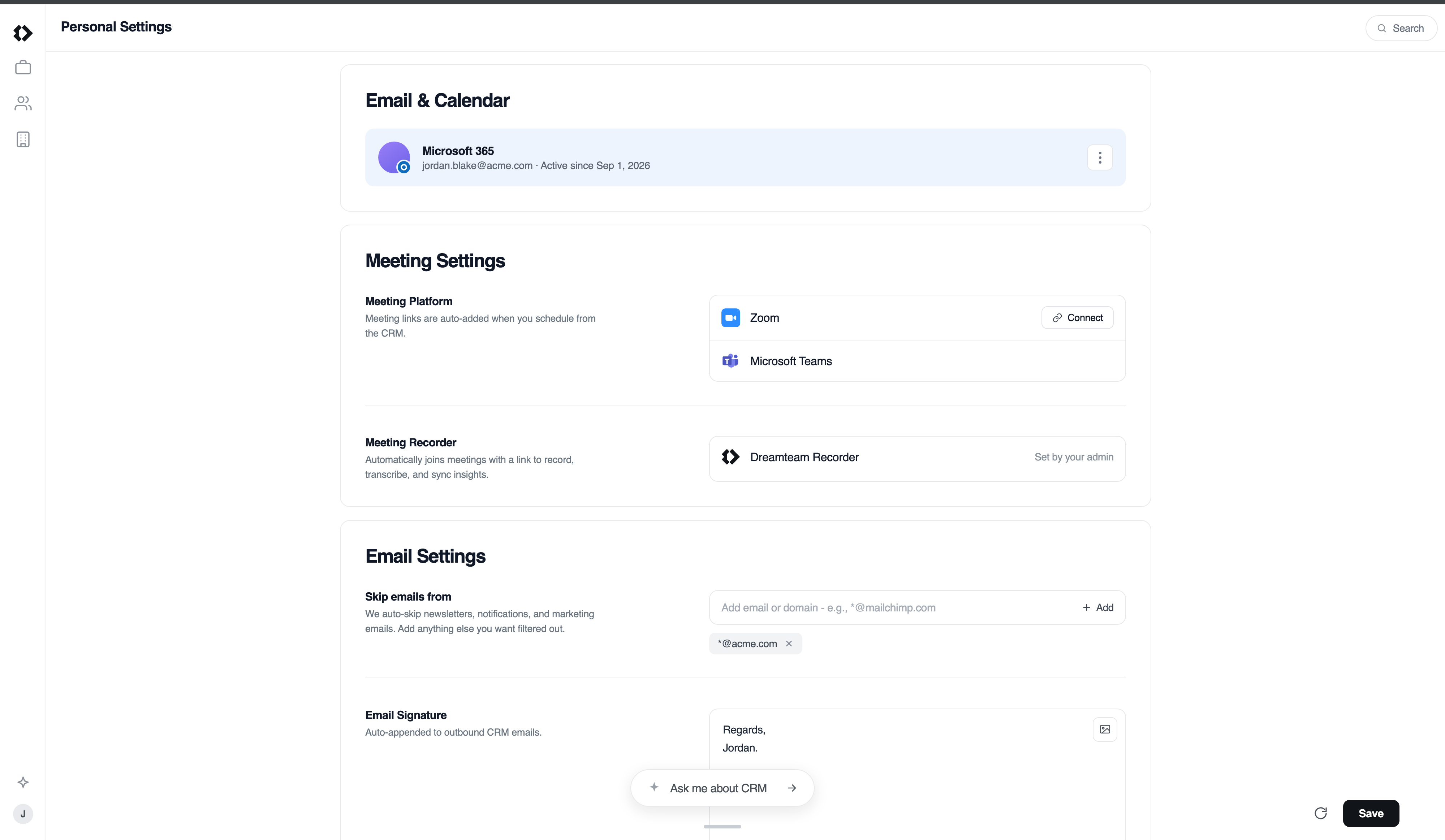Open the Microsoft 365 three-dot menu
Viewport: 1445px width, 840px height.
1100,157
